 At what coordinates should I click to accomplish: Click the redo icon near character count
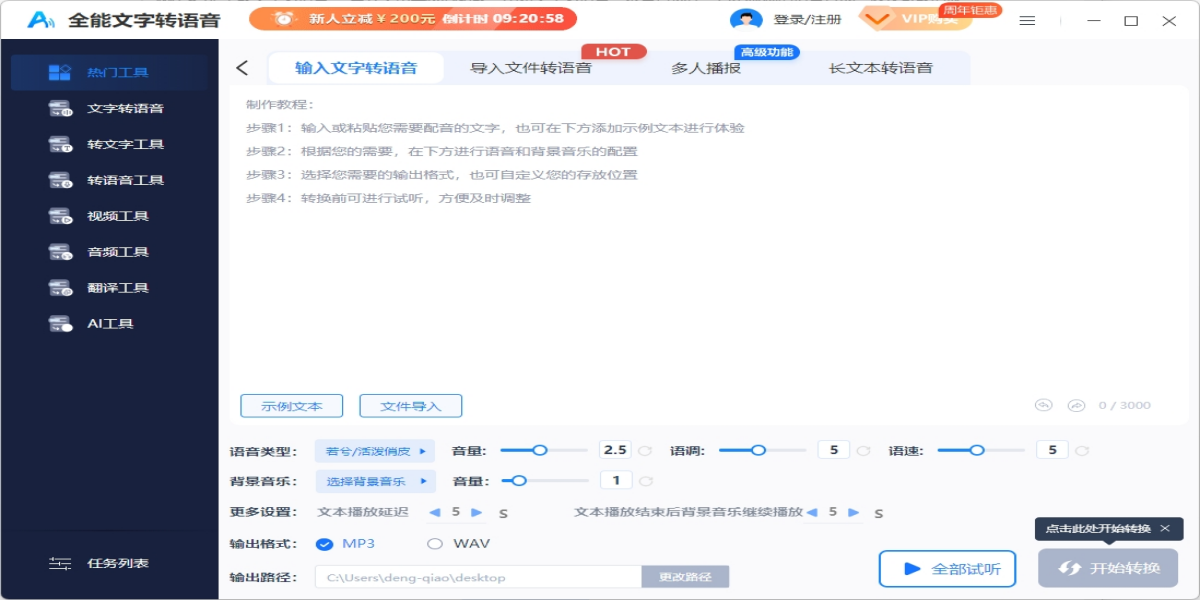click(x=1076, y=405)
